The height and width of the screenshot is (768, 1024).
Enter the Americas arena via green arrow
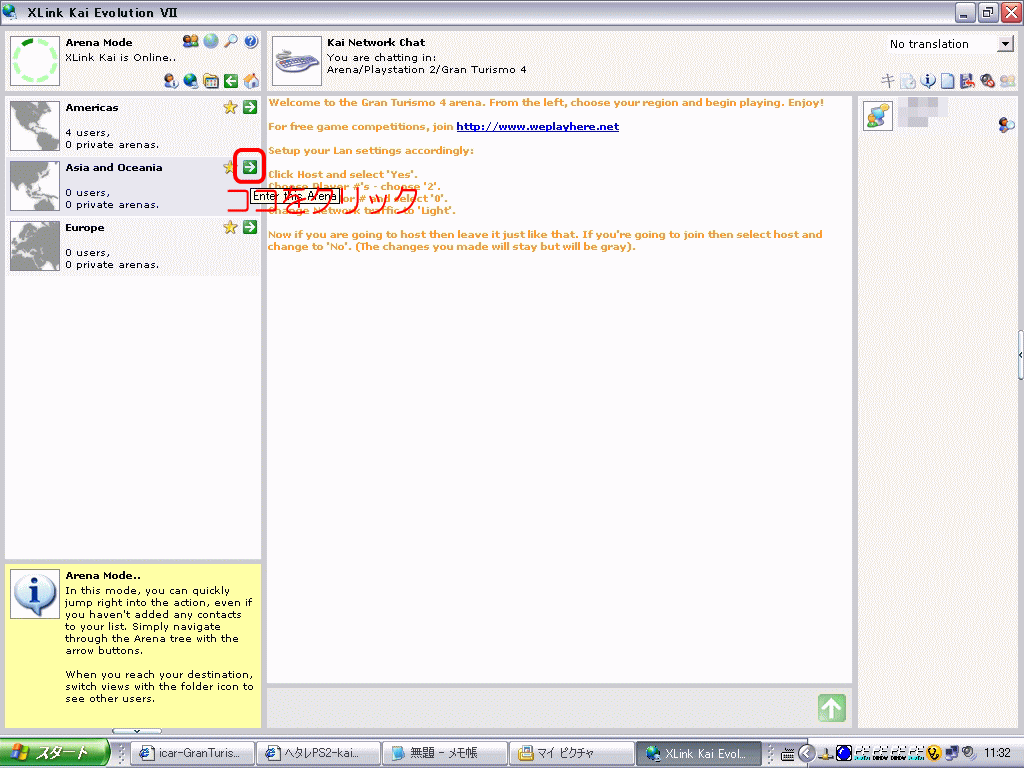(250, 107)
